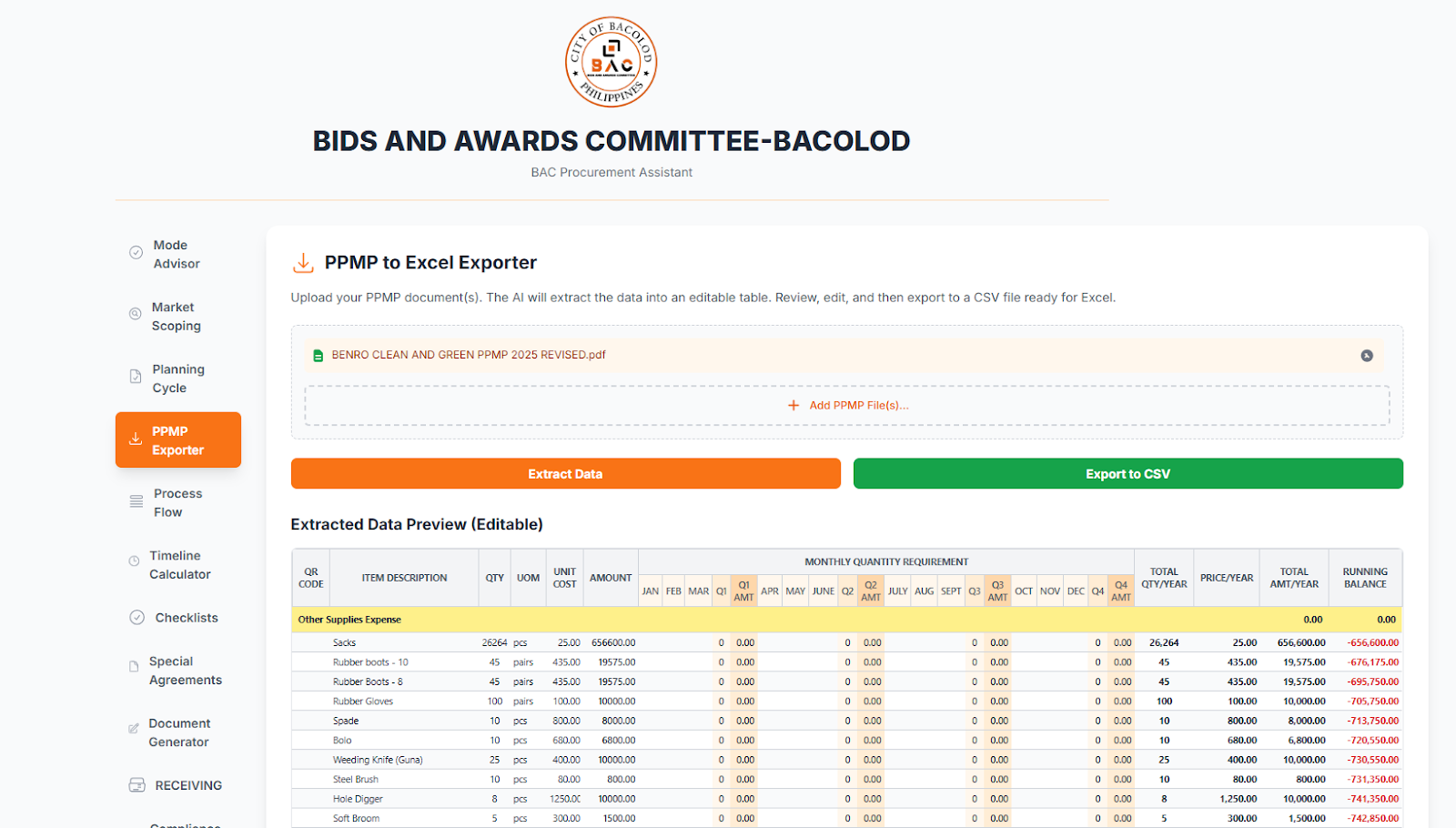Click the Other Supplies Expense category row

[x=847, y=620]
